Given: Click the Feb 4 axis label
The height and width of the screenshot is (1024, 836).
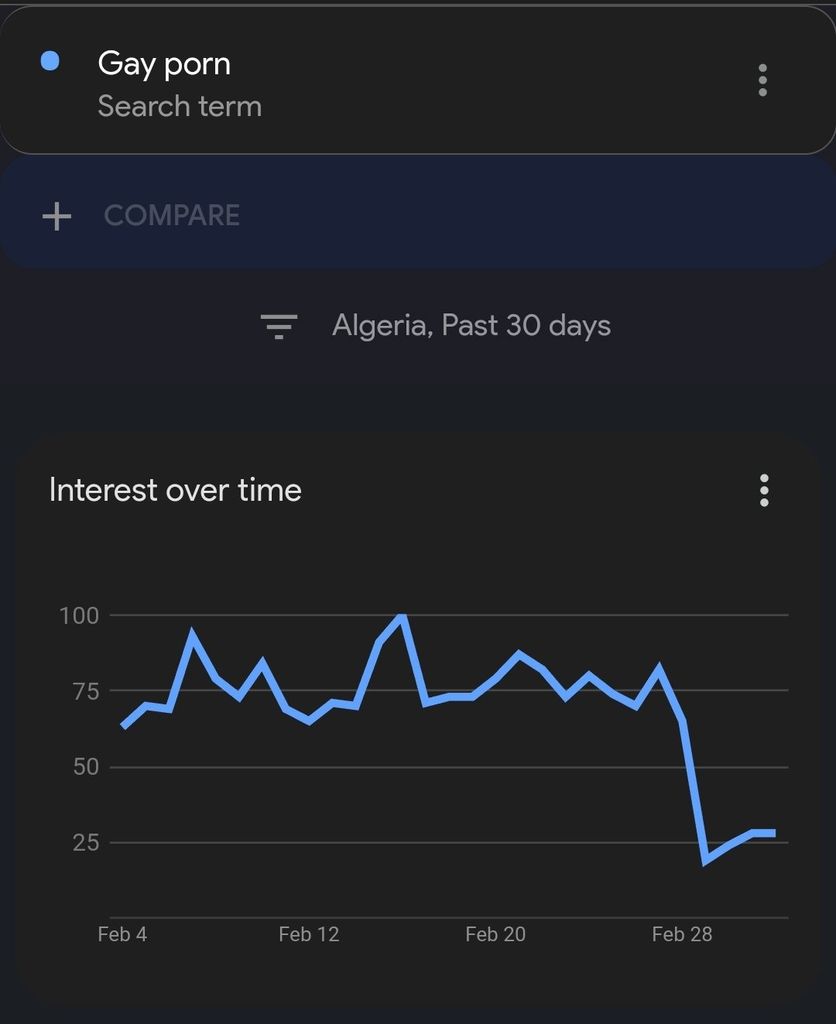Looking at the screenshot, I should click(122, 935).
